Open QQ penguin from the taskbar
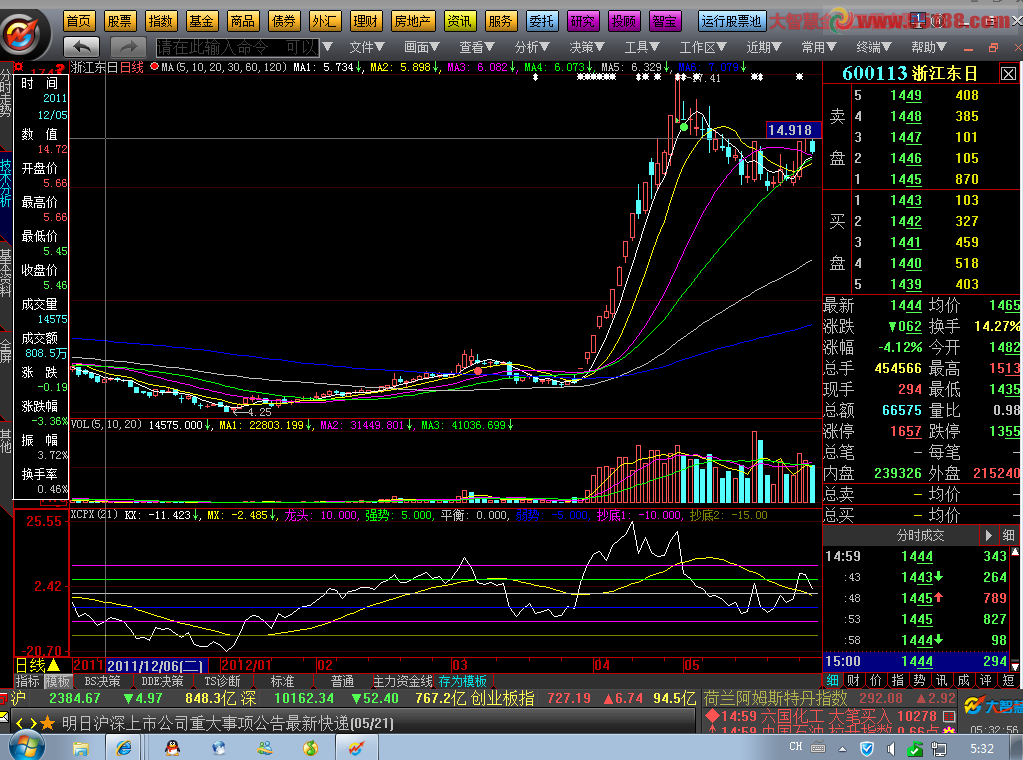1023x760 pixels. coord(172,746)
